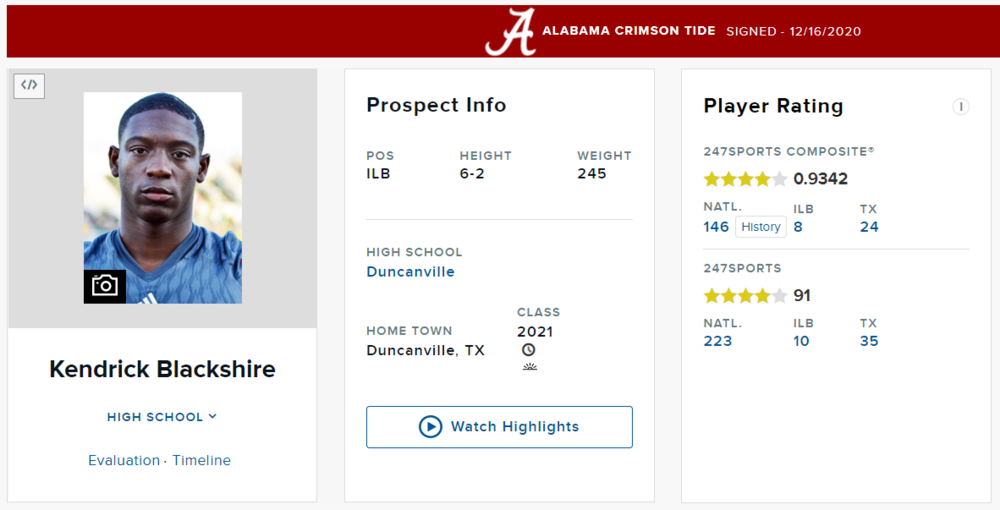This screenshot has height=510, width=1000.
Task: Click the clock icon under class 2021
Action: pyautogui.click(x=528, y=350)
